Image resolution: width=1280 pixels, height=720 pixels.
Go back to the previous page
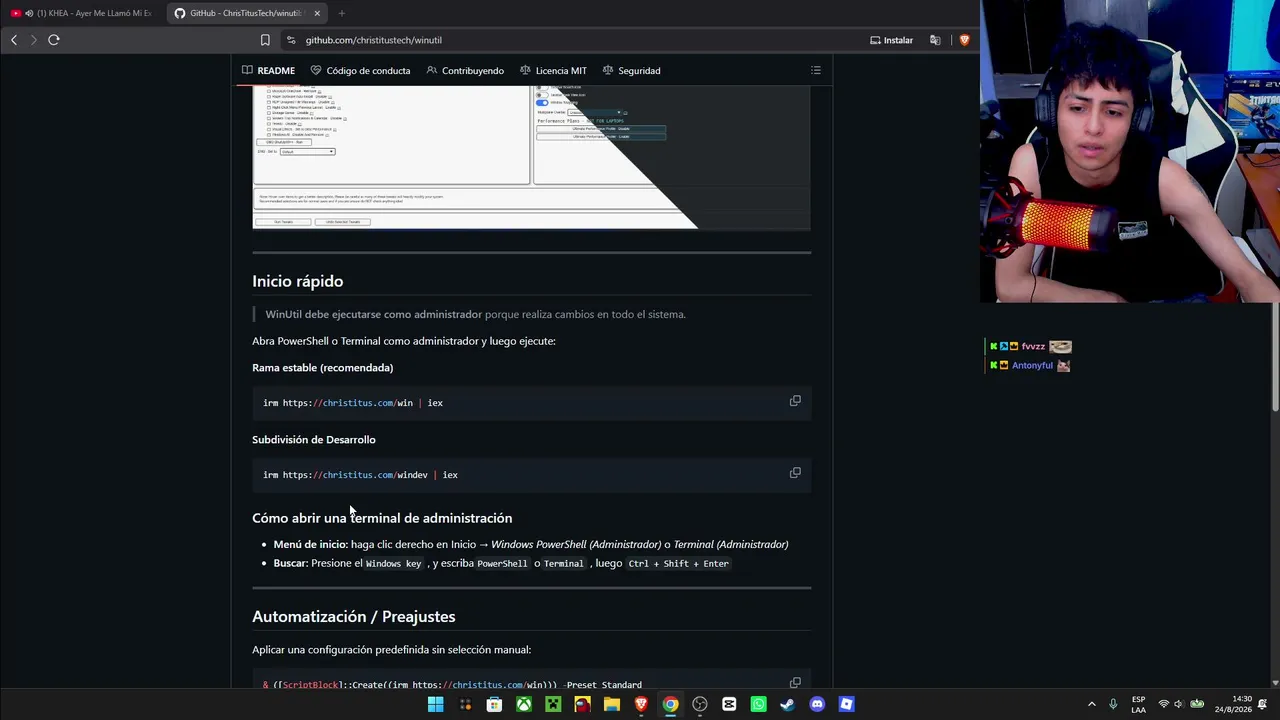pyautogui.click(x=14, y=40)
